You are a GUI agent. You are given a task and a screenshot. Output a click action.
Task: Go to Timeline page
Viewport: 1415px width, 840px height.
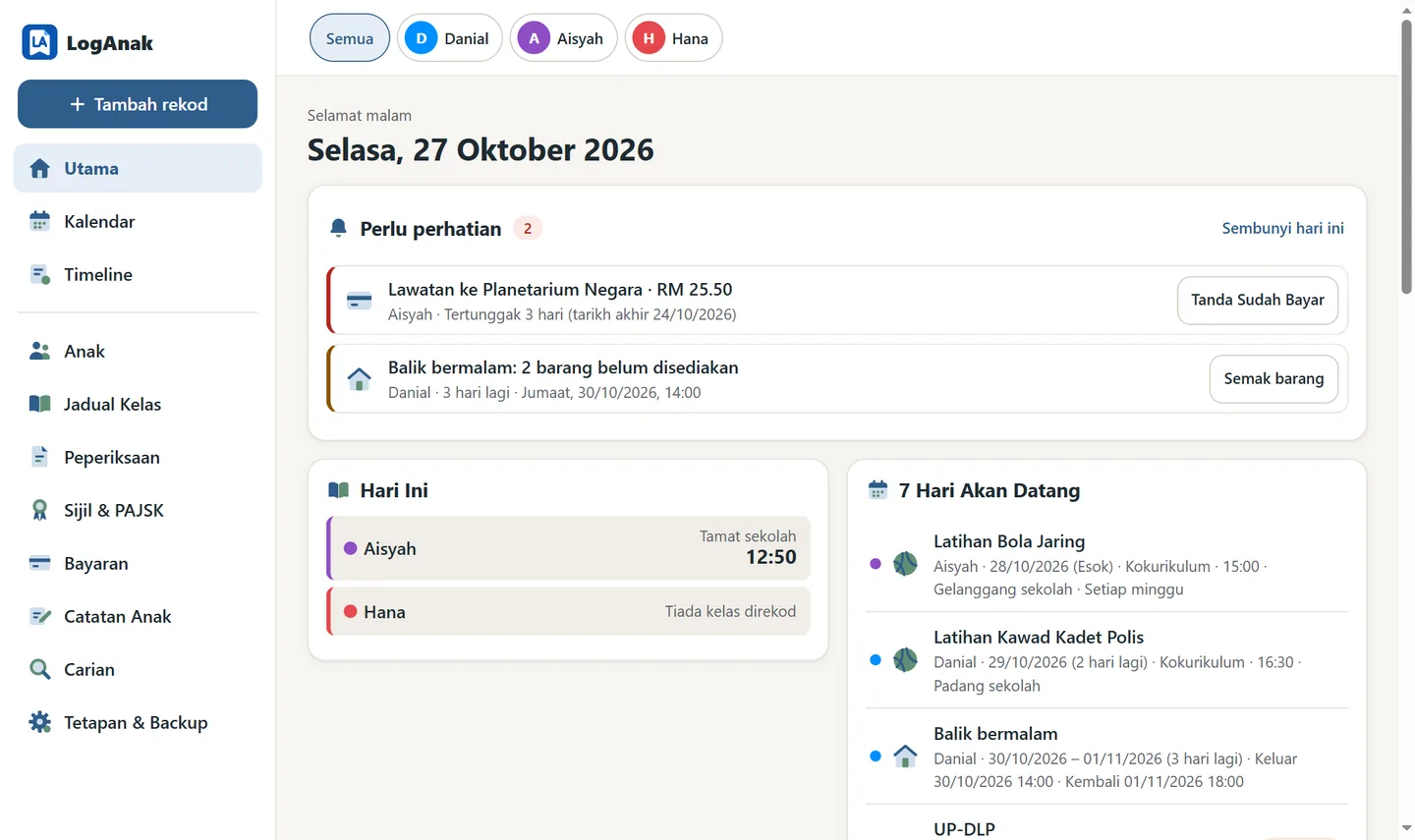138,274
